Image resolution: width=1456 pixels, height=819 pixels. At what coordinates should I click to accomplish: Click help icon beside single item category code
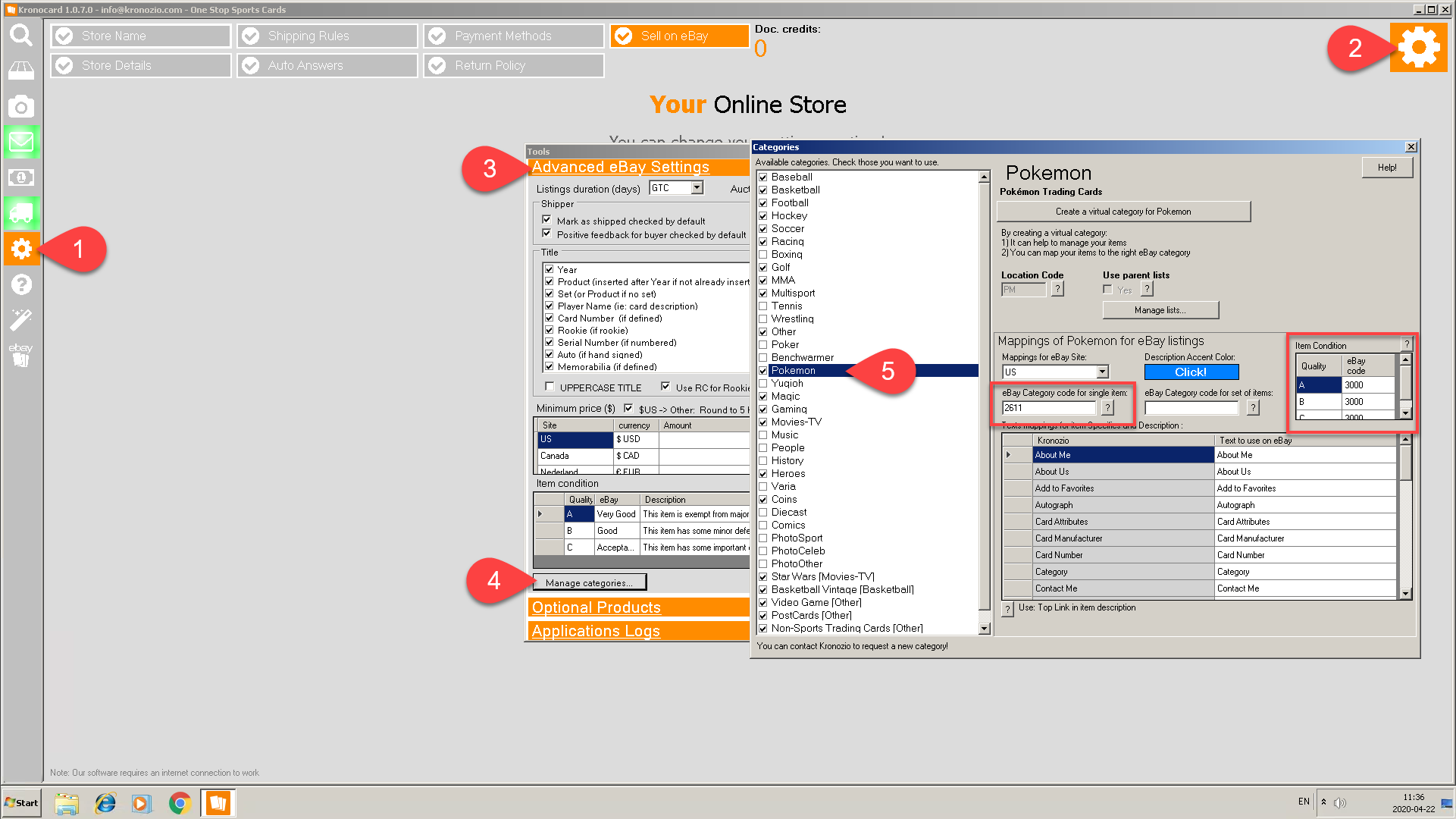tap(1108, 408)
